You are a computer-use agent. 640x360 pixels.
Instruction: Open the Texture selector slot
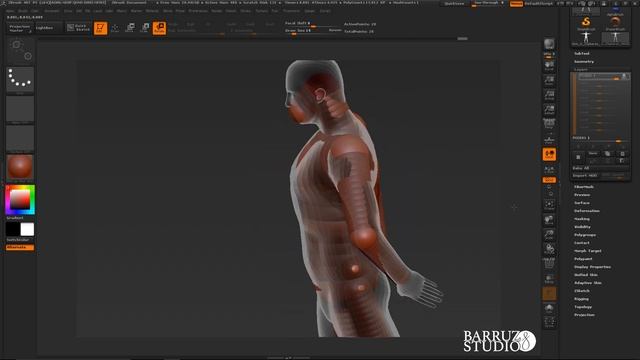pyautogui.click(x=20, y=138)
